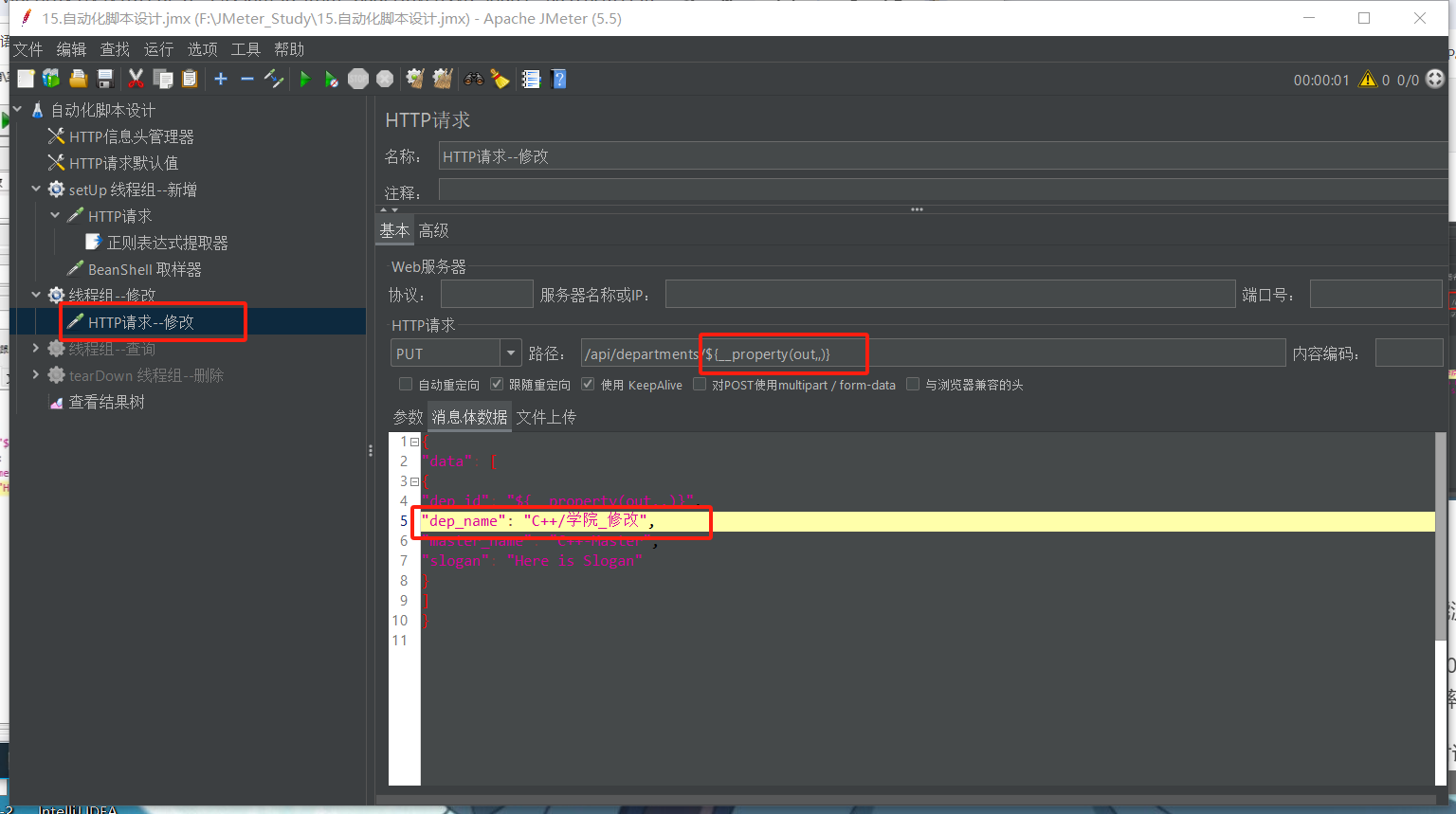
Task: Switch to the 基本 tab
Action: point(394,230)
